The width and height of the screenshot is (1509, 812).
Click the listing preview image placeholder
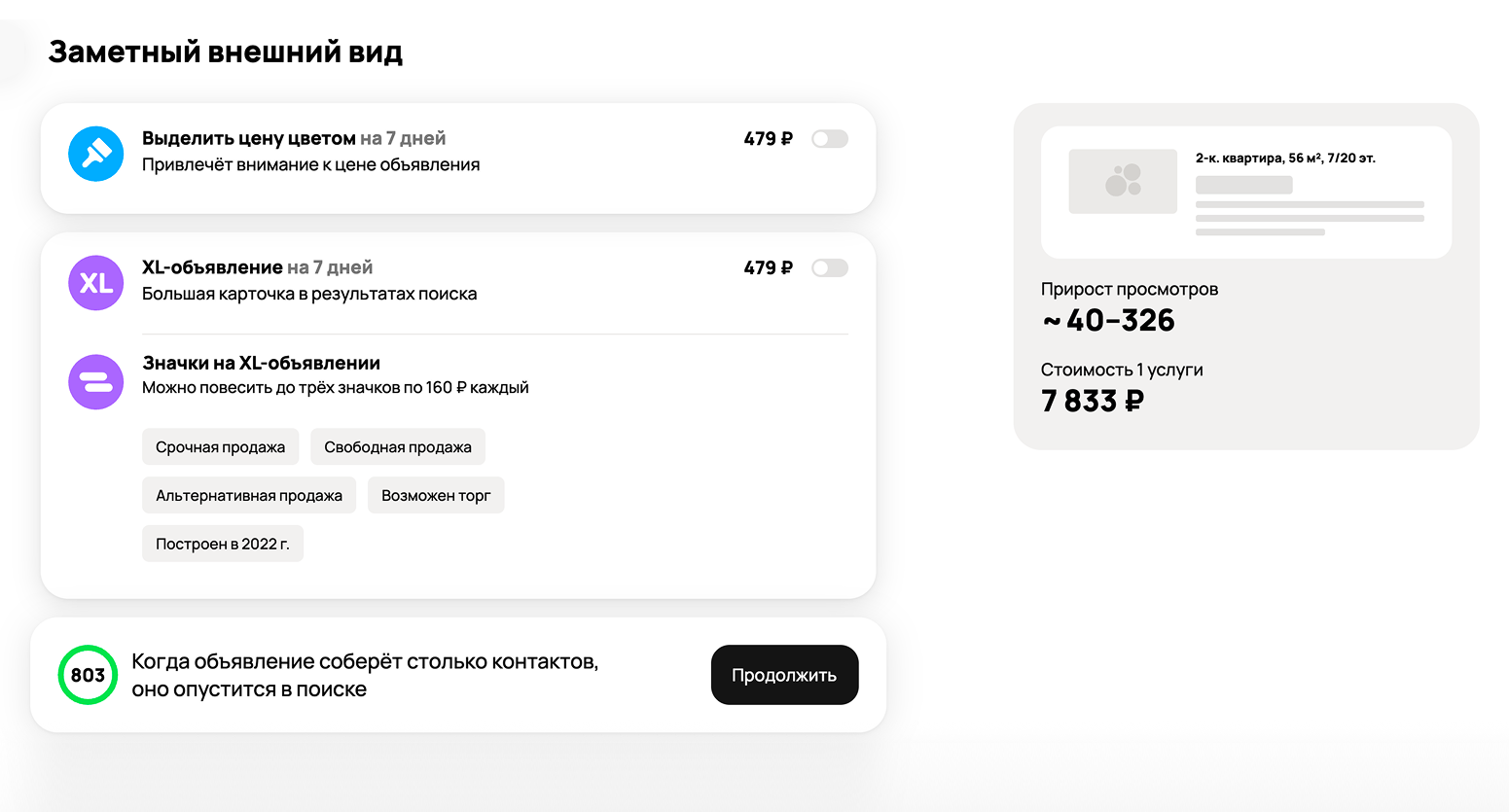[1123, 182]
